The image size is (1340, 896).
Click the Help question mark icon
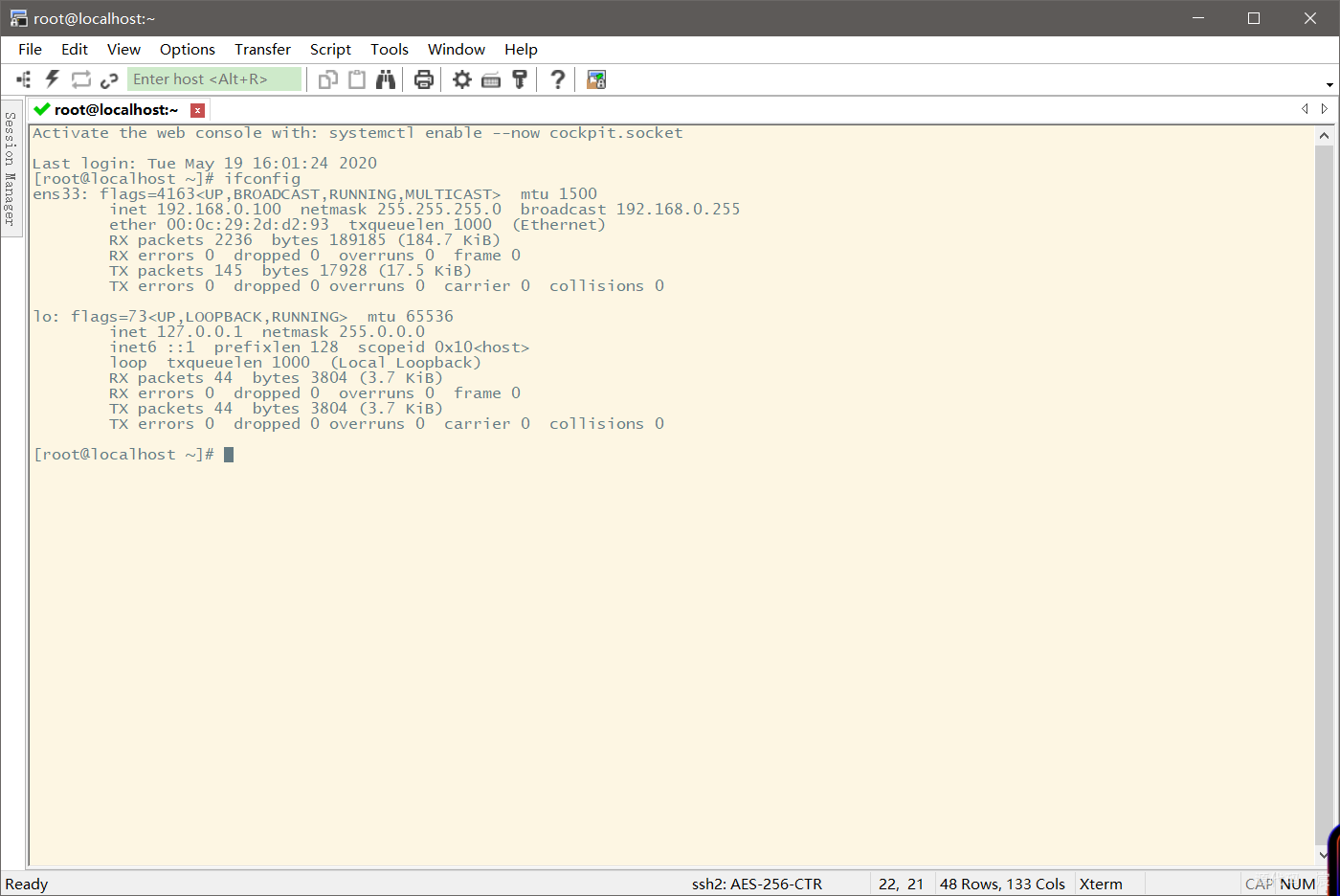coord(558,79)
